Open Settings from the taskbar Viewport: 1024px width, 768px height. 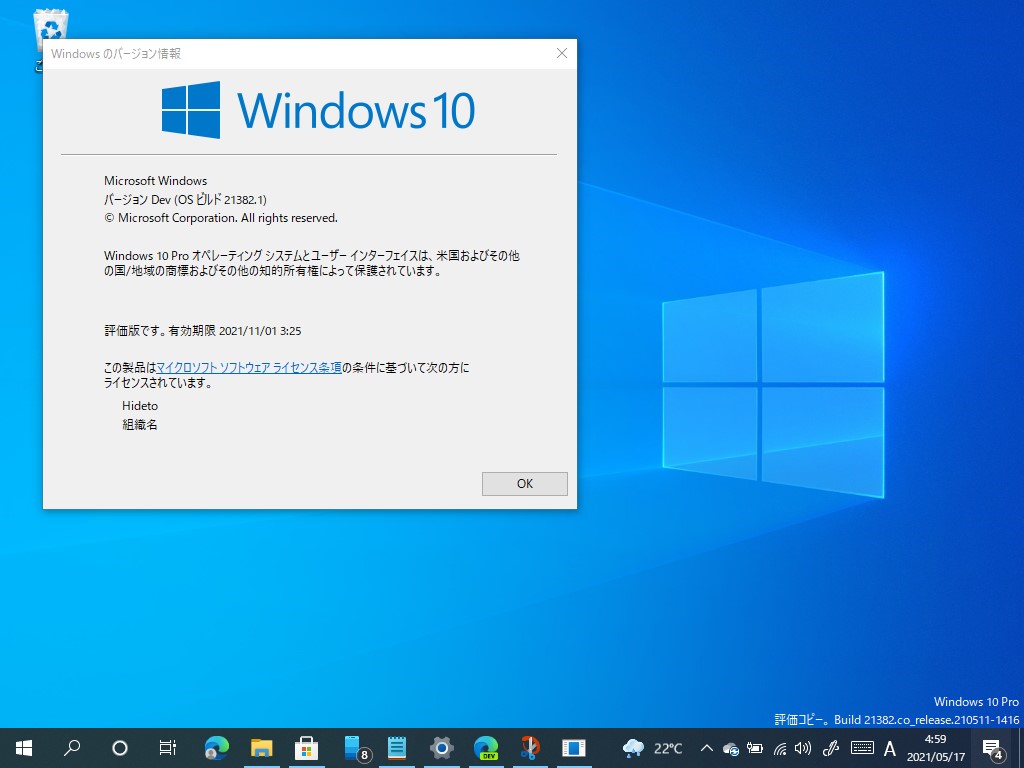pos(441,747)
